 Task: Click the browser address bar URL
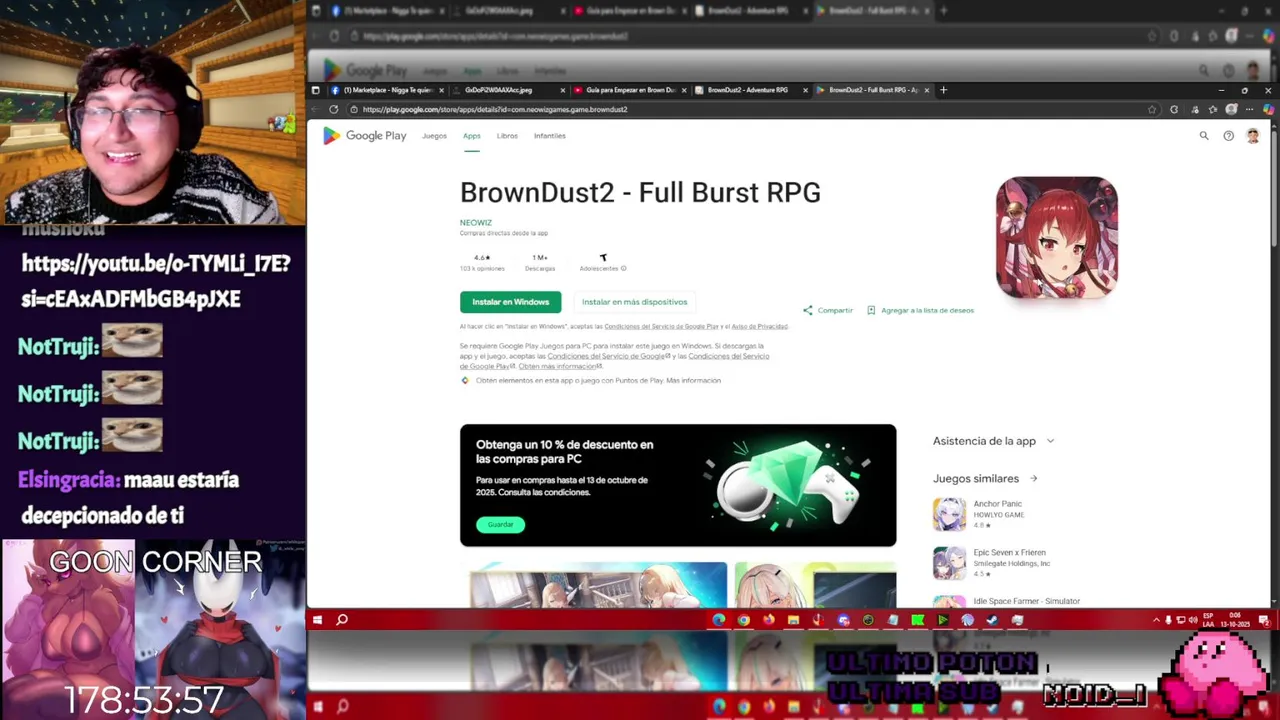(x=495, y=109)
